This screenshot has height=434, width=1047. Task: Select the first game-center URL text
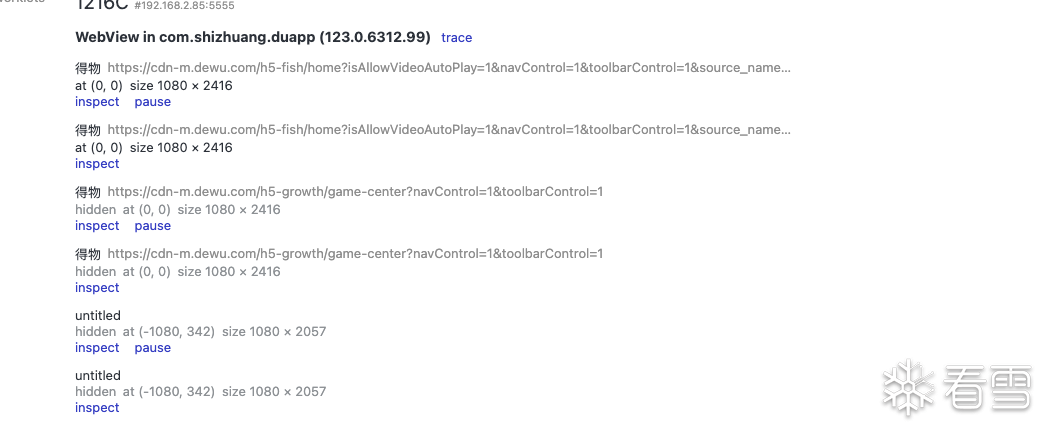pos(355,192)
